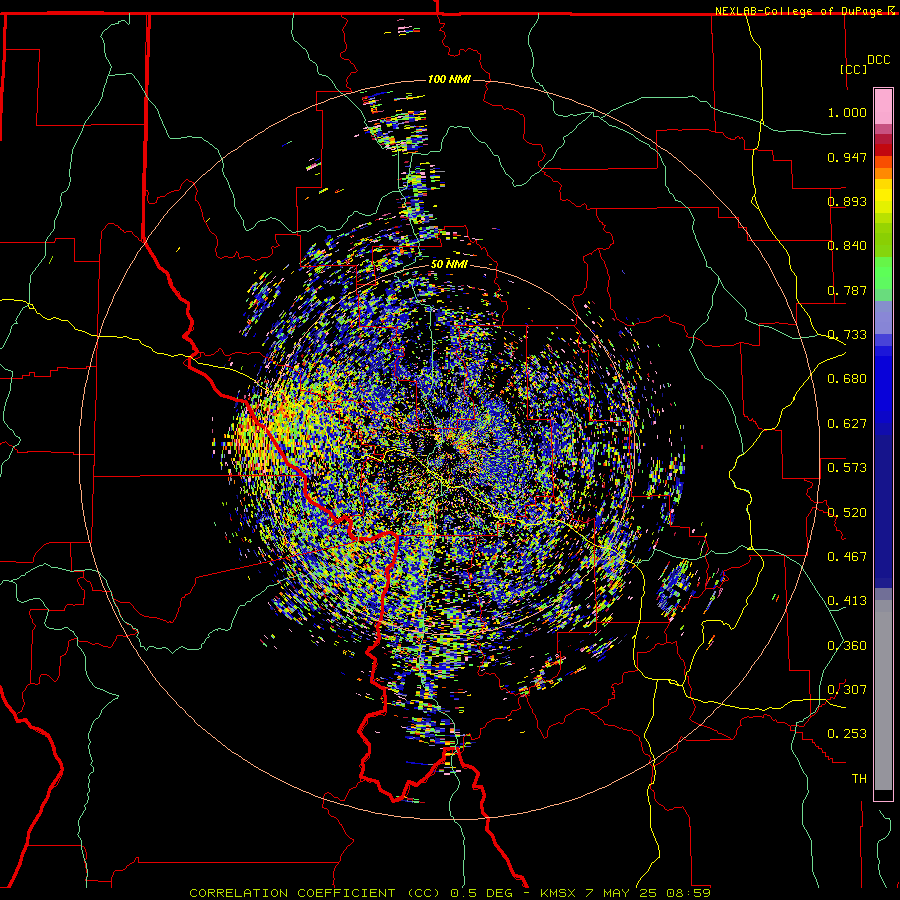Click the radar site center of the sweep
This screenshot has height=900, width=900.
click(449, 449)
